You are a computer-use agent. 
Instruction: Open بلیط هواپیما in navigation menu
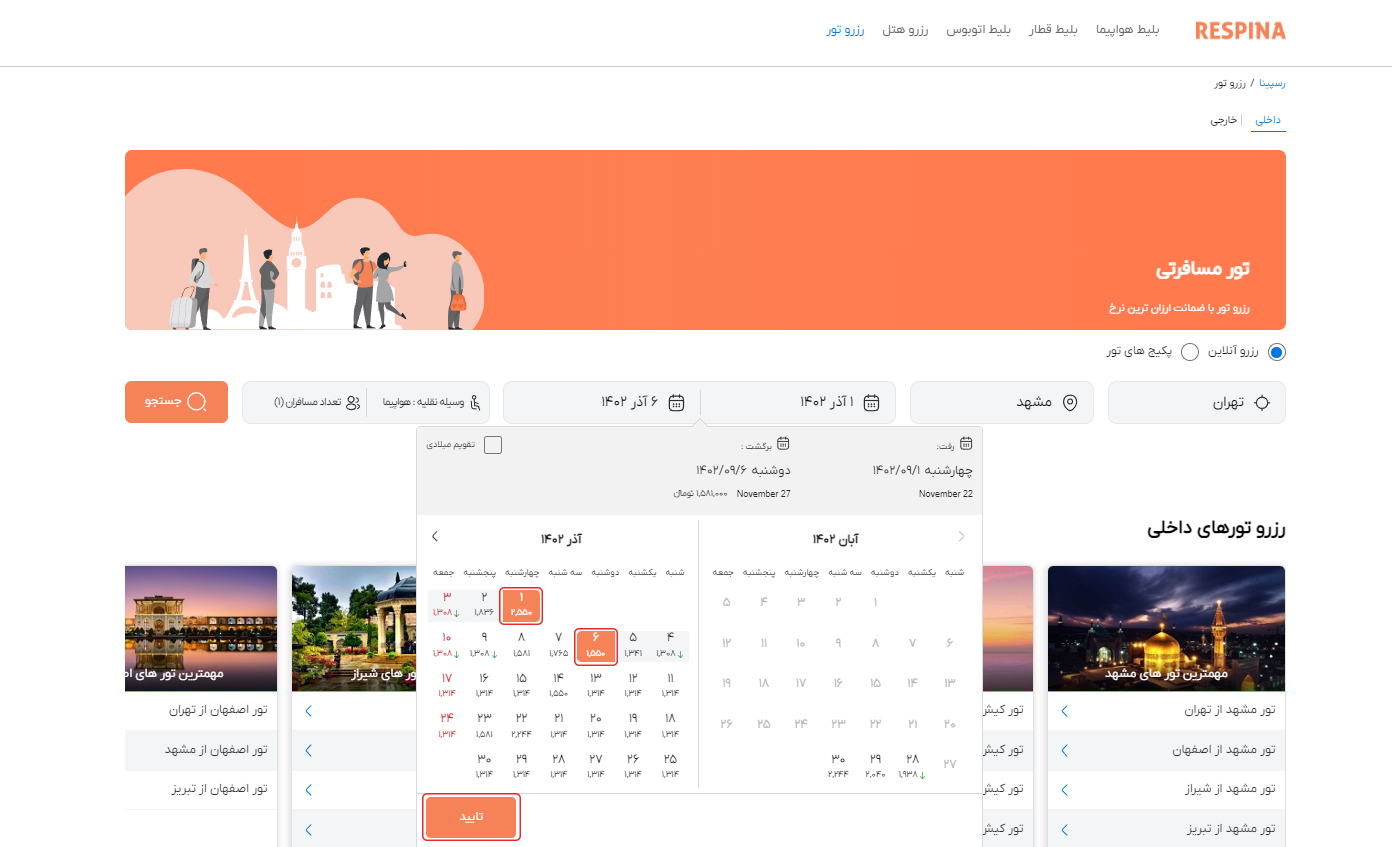1127,30
